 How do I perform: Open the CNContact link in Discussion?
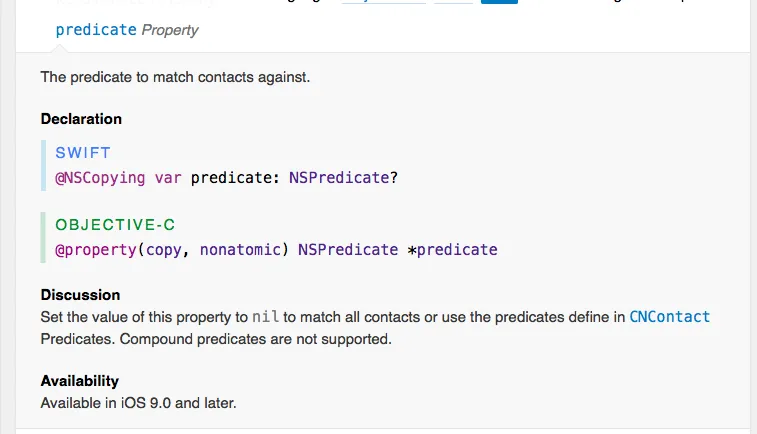669,317
